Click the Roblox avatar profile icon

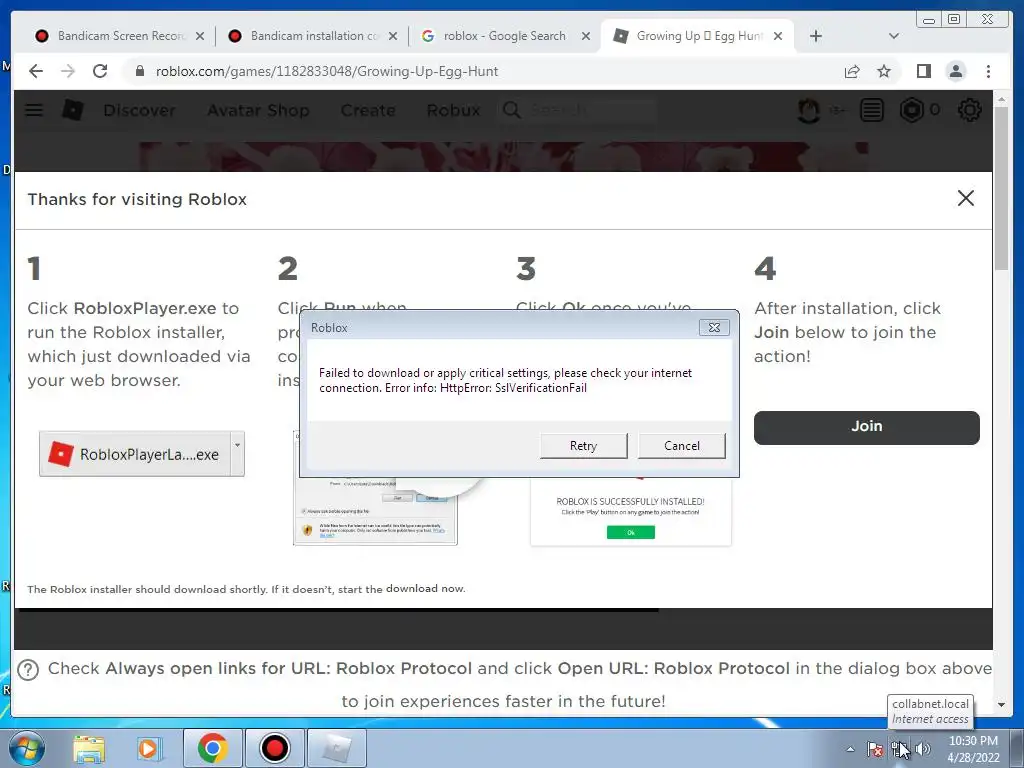(x=808, y=110)
